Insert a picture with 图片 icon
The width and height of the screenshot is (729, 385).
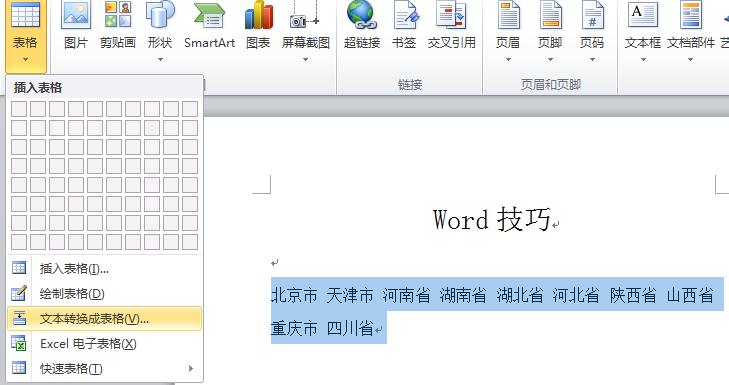point(76,15)
